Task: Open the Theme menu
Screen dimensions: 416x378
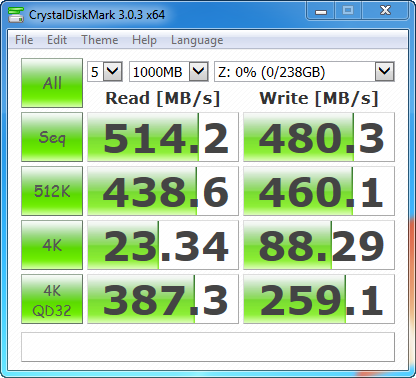Action: coord(100,40)
